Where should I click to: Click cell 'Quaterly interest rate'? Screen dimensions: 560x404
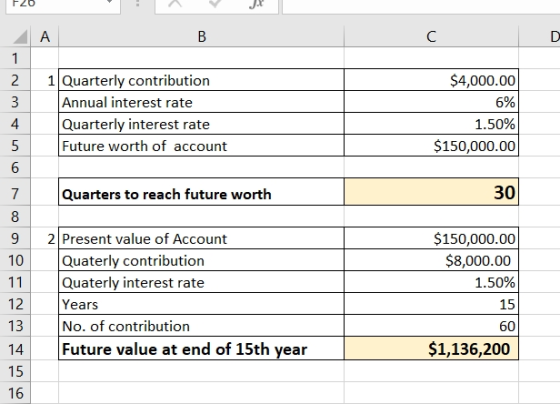click(201, 282)
